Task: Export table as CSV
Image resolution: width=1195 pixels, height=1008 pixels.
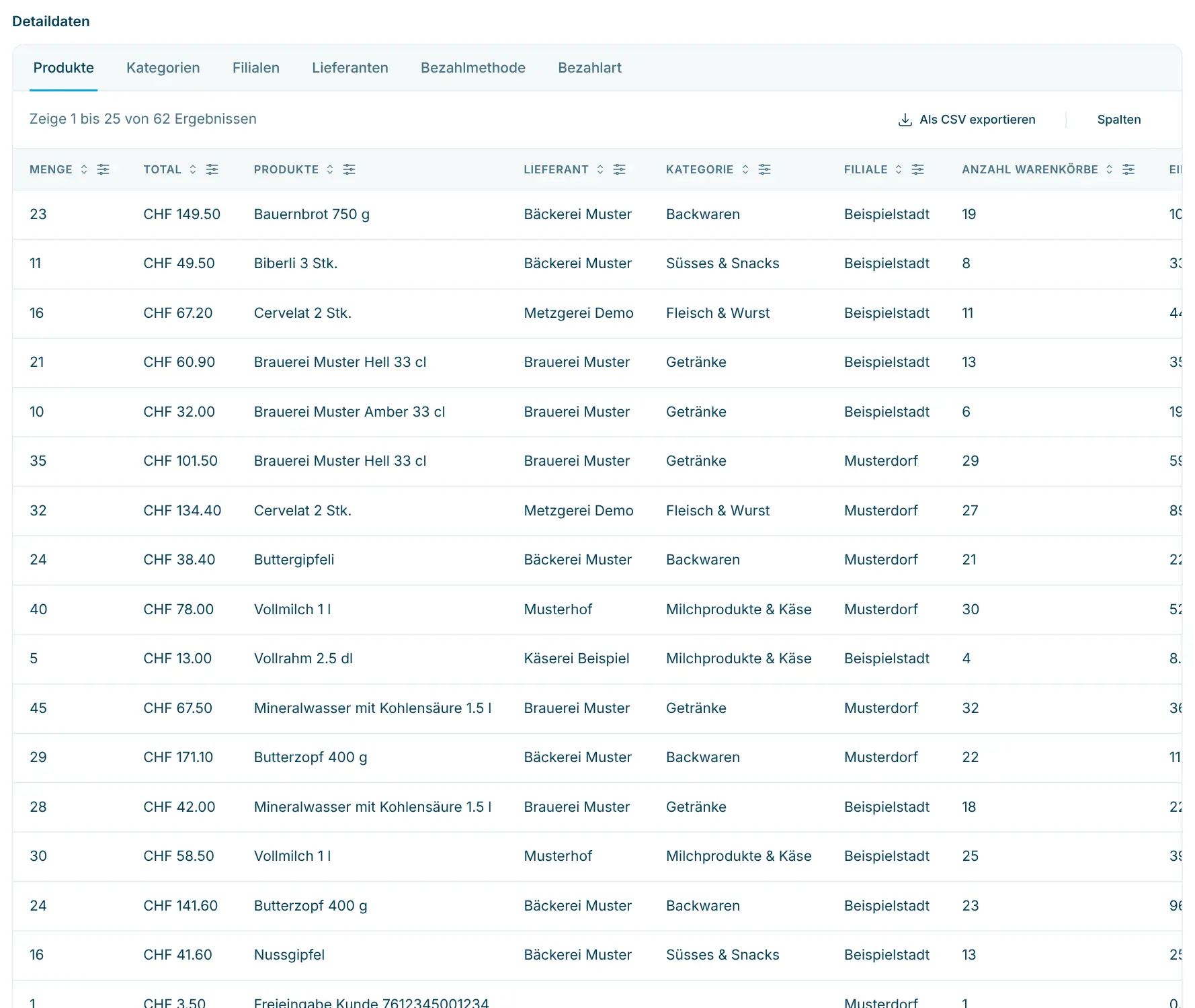Action: 966,120
